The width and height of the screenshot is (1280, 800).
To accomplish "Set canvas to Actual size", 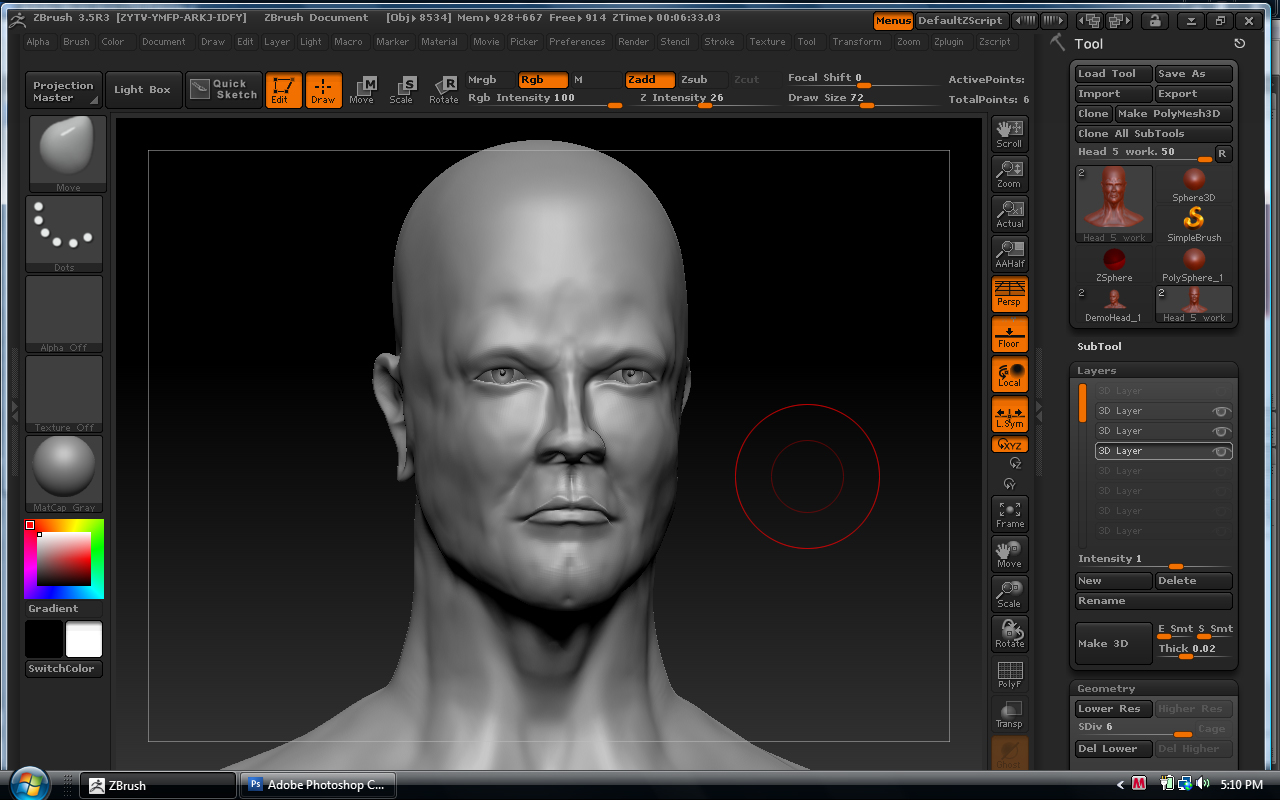I will click(x=1009, y=214).
